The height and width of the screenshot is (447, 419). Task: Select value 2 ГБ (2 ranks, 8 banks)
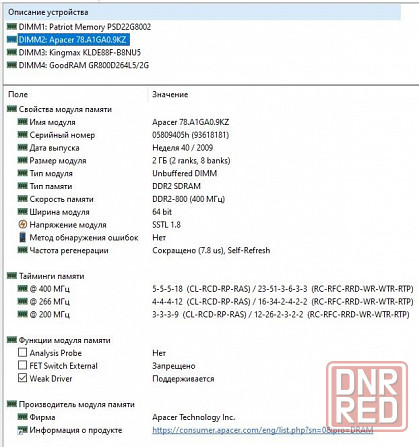(191, 161)
